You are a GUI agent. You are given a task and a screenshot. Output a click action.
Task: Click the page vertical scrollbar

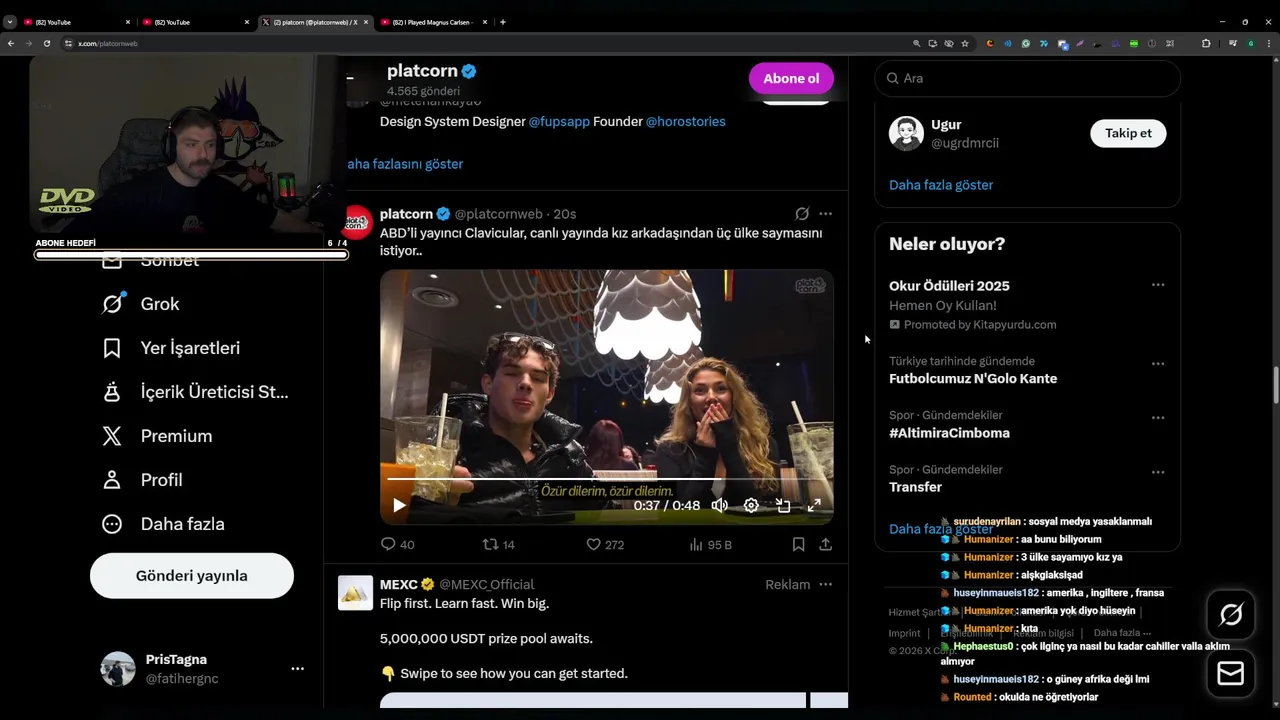pyautogui.click(x=1275, y=385)
